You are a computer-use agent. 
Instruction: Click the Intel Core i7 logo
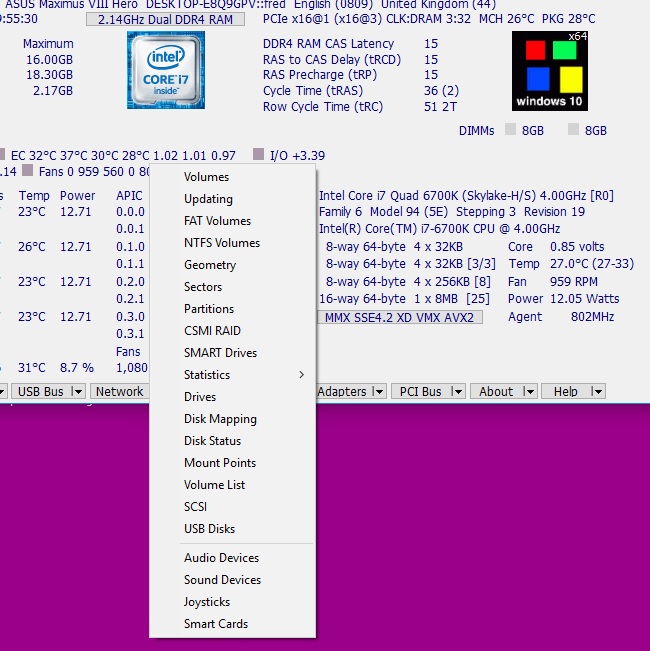click(x=166, y=70)
